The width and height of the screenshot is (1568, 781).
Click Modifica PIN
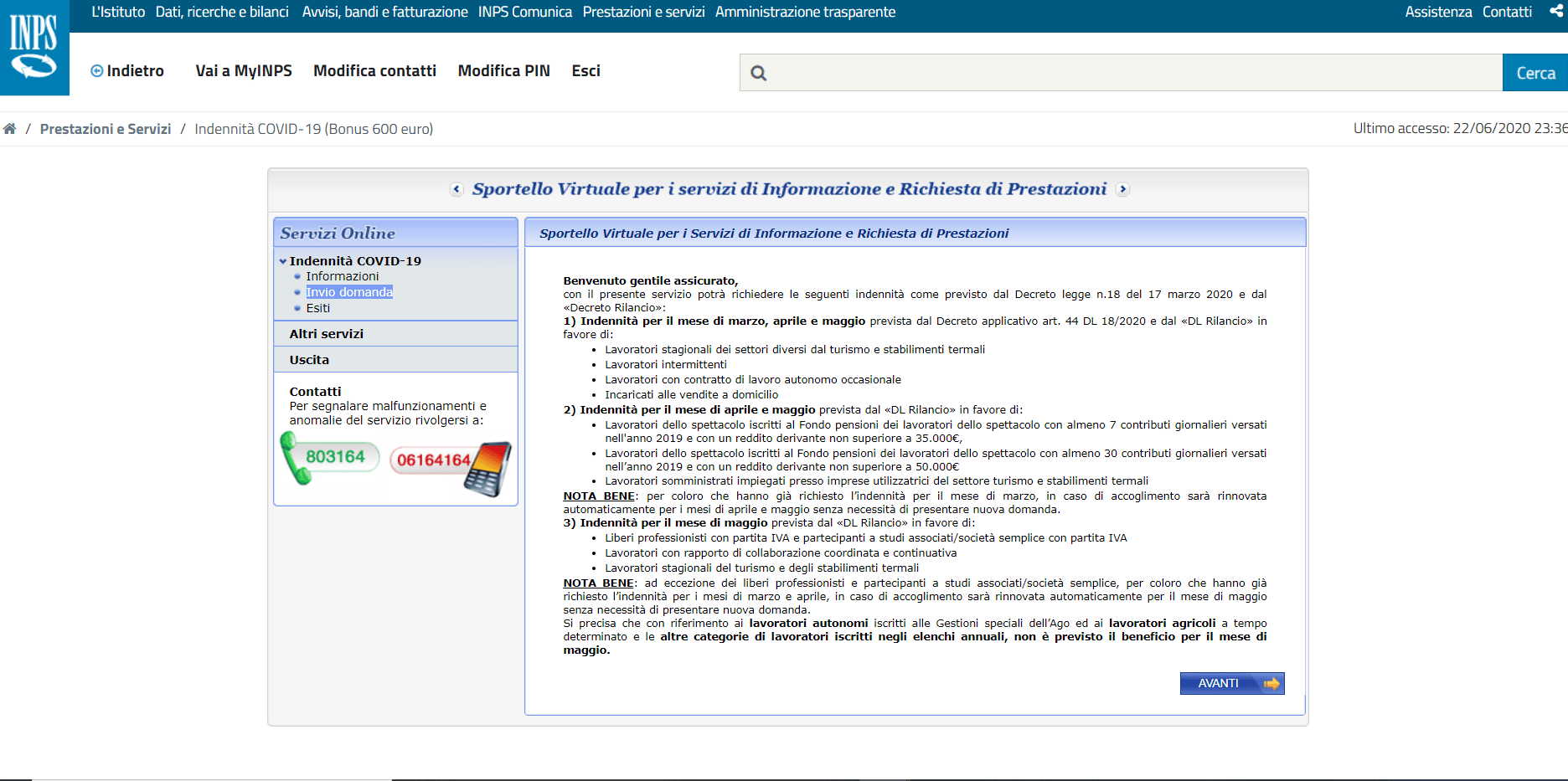point(503,71)
